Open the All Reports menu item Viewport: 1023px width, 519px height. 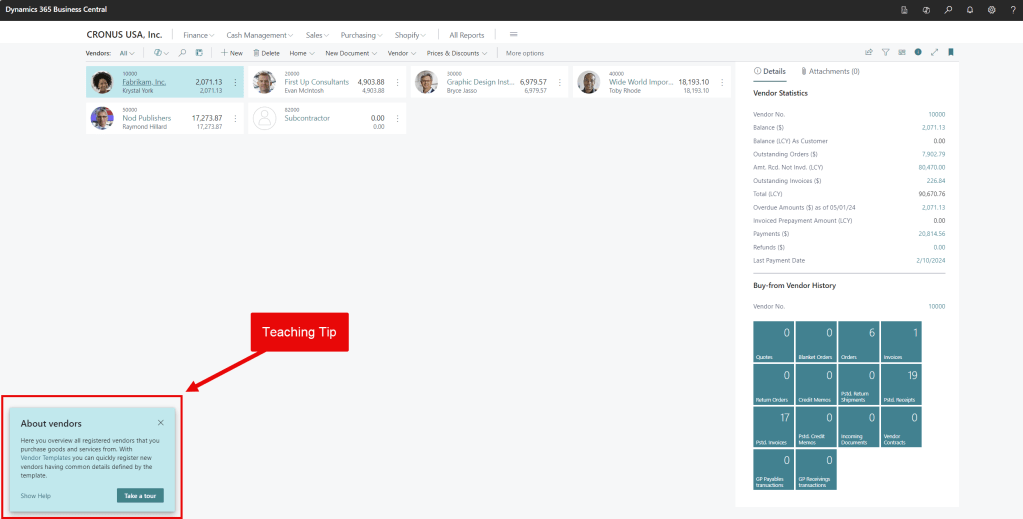[x=466, y=35]
